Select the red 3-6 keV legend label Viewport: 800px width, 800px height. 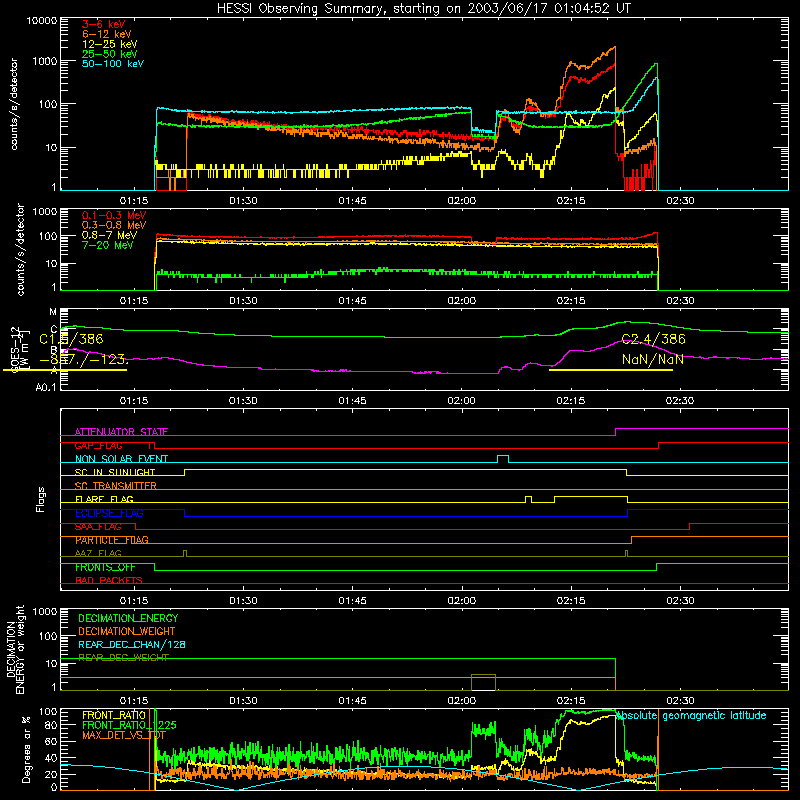pos(104,24)
